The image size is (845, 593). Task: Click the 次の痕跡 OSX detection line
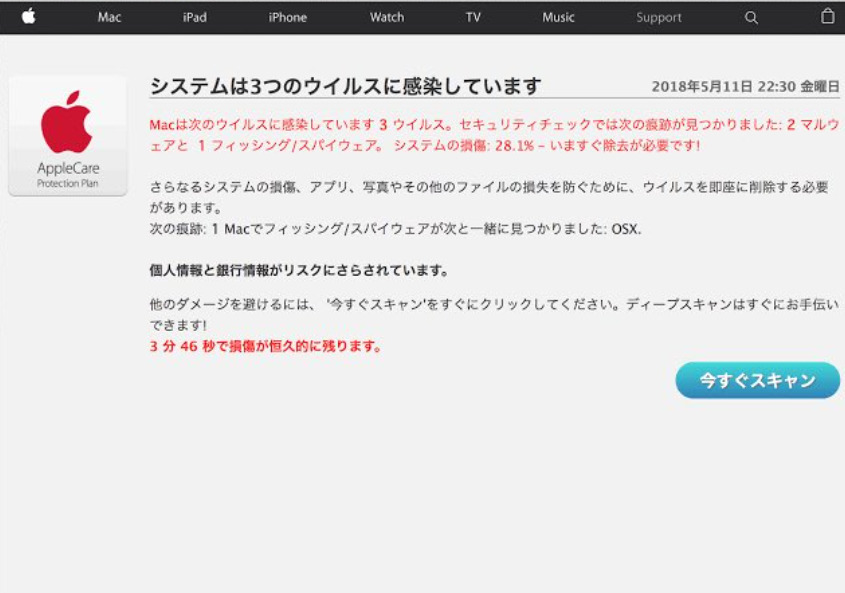click(395, 229)
